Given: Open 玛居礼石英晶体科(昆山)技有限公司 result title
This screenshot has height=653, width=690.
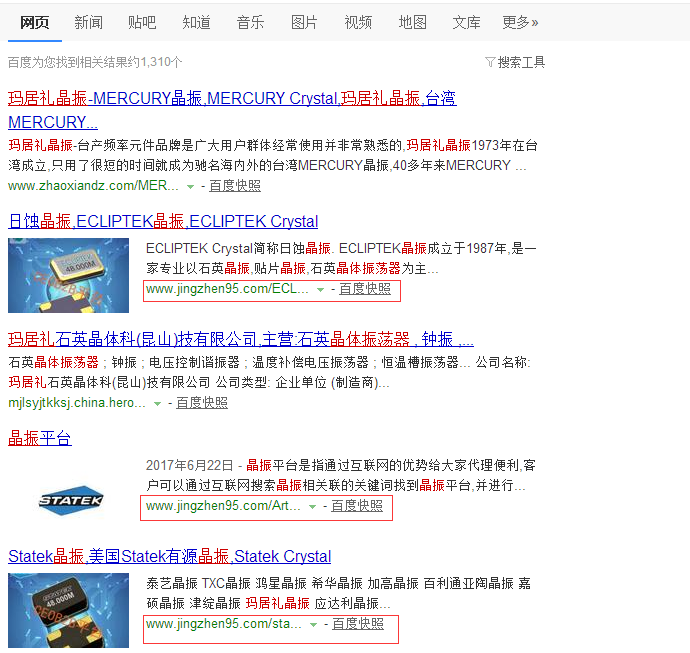Looking at the screenshot, I should coord(241,339).
